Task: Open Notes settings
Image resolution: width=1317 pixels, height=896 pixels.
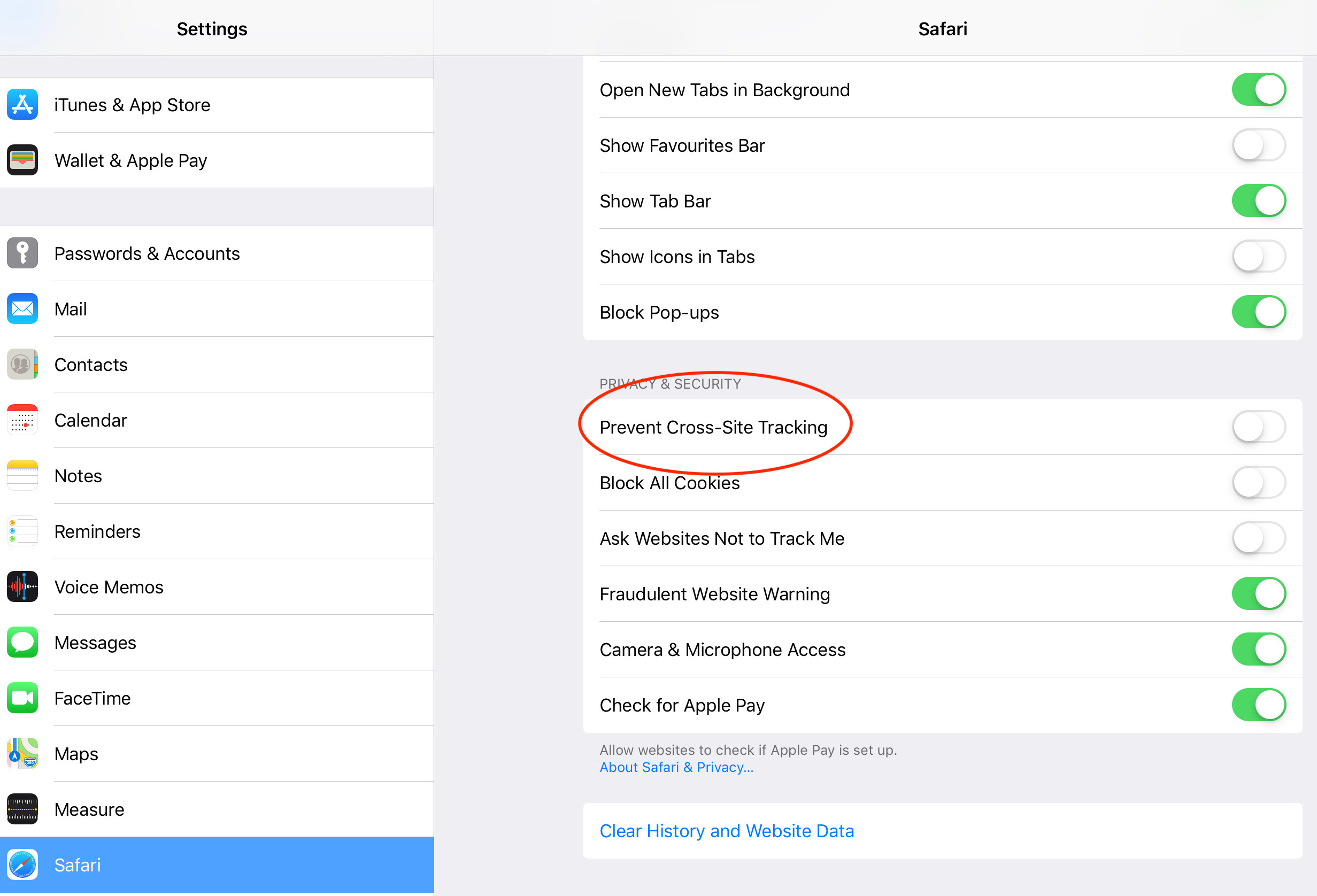Action: click(217, 475)
